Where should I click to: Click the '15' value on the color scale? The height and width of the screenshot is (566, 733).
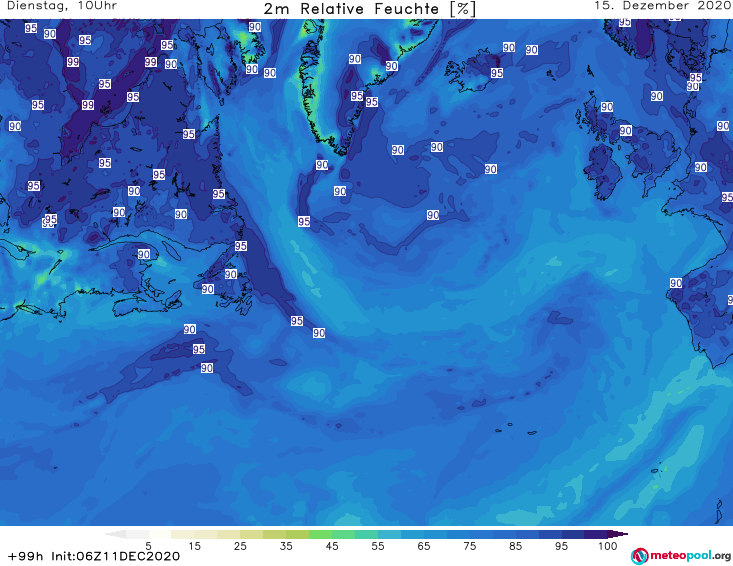[x=194, y=546]
